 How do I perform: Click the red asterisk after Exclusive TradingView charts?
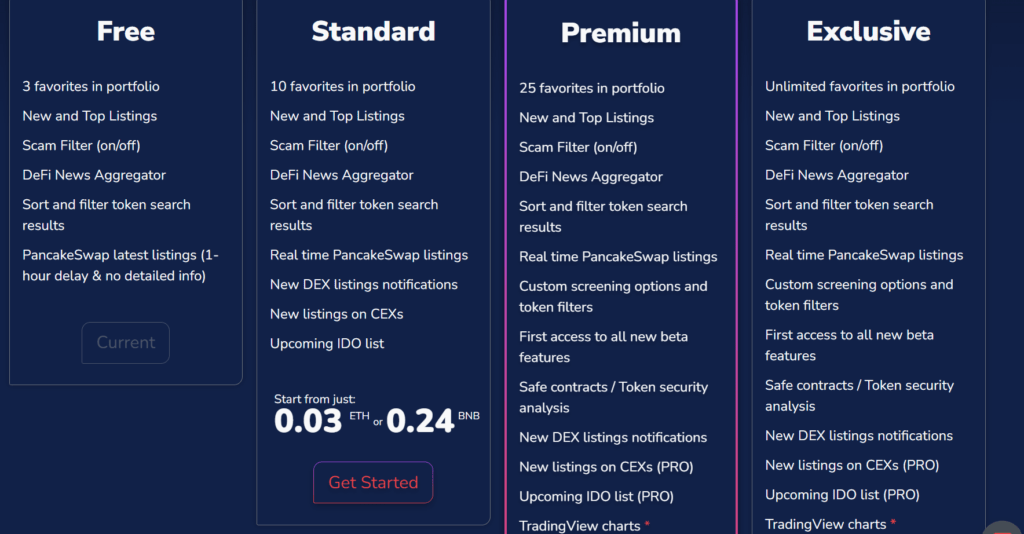click(893, 523)
